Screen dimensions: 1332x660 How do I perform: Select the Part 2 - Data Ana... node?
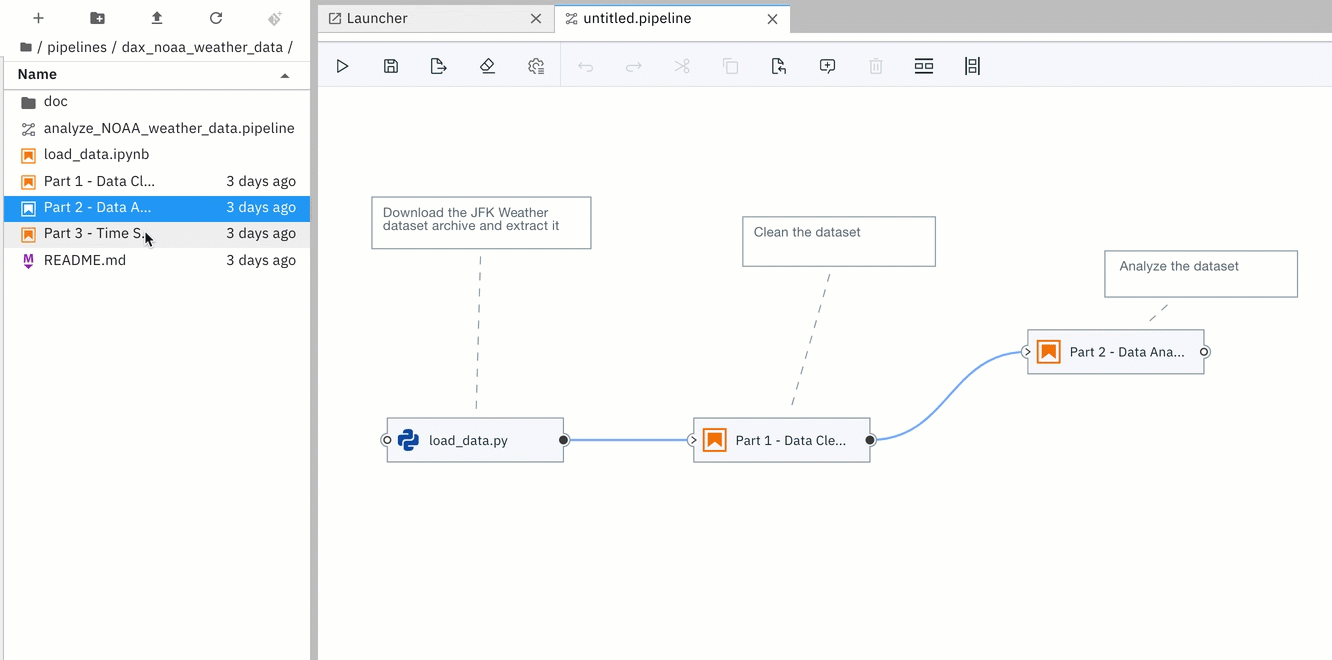click(x=1116, y=352)
